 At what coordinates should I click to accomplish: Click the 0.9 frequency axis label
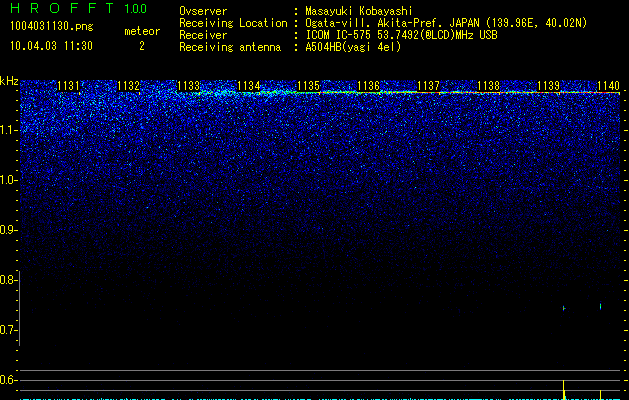point(8,230)
